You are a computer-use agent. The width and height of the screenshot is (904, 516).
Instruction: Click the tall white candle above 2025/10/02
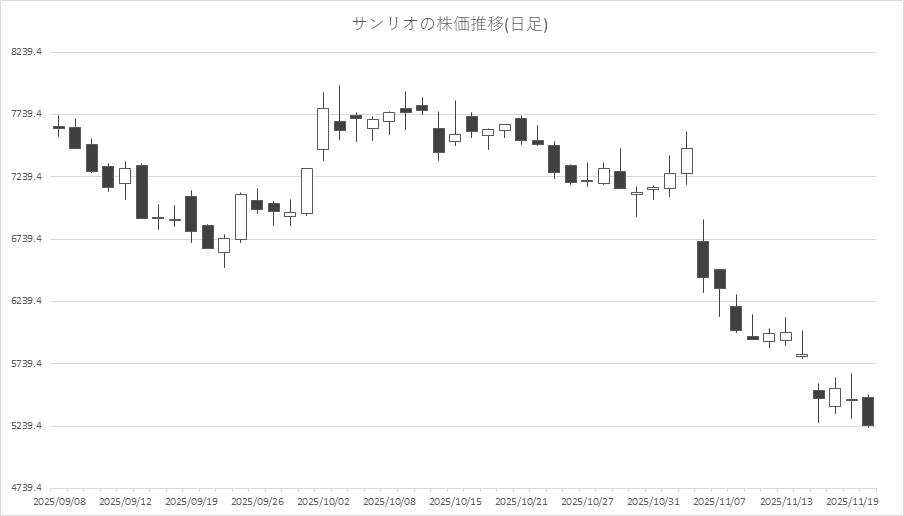[323, 128]
